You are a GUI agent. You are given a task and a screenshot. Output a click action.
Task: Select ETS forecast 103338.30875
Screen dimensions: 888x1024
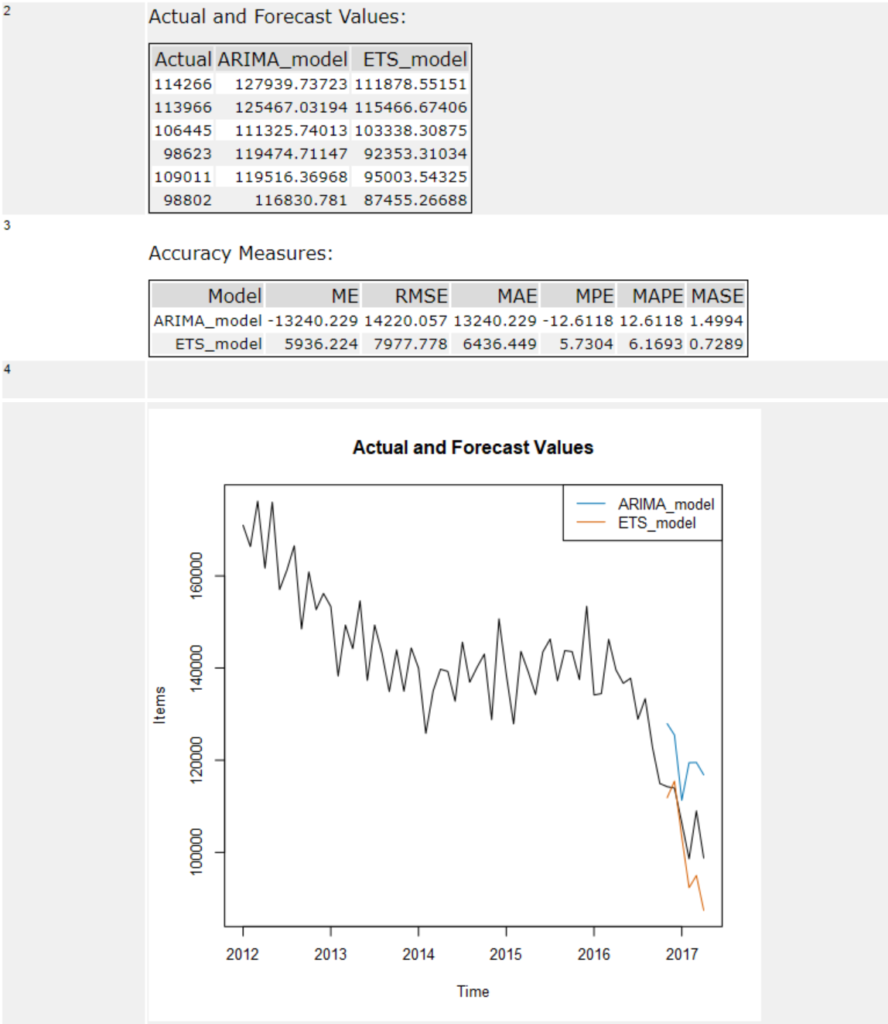[411, 131]
